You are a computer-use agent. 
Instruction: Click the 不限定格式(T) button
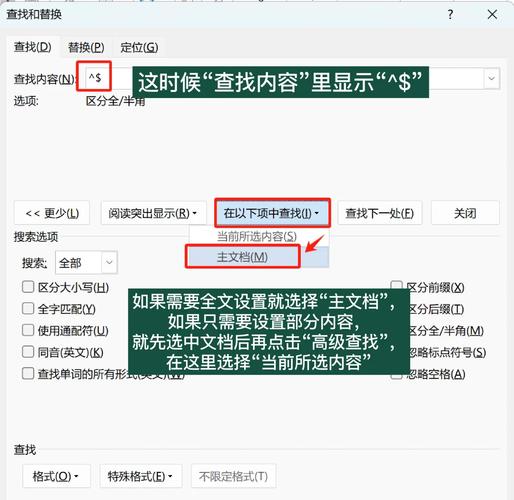tap(233, 476)
